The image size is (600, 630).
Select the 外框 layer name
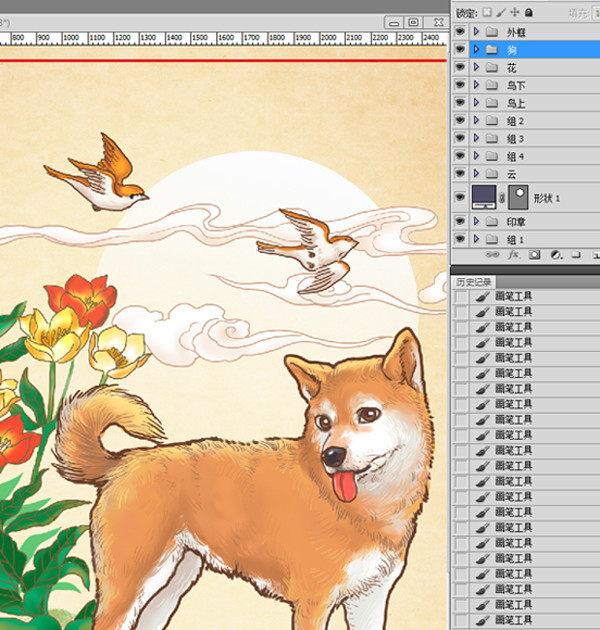tap(516, 32)
